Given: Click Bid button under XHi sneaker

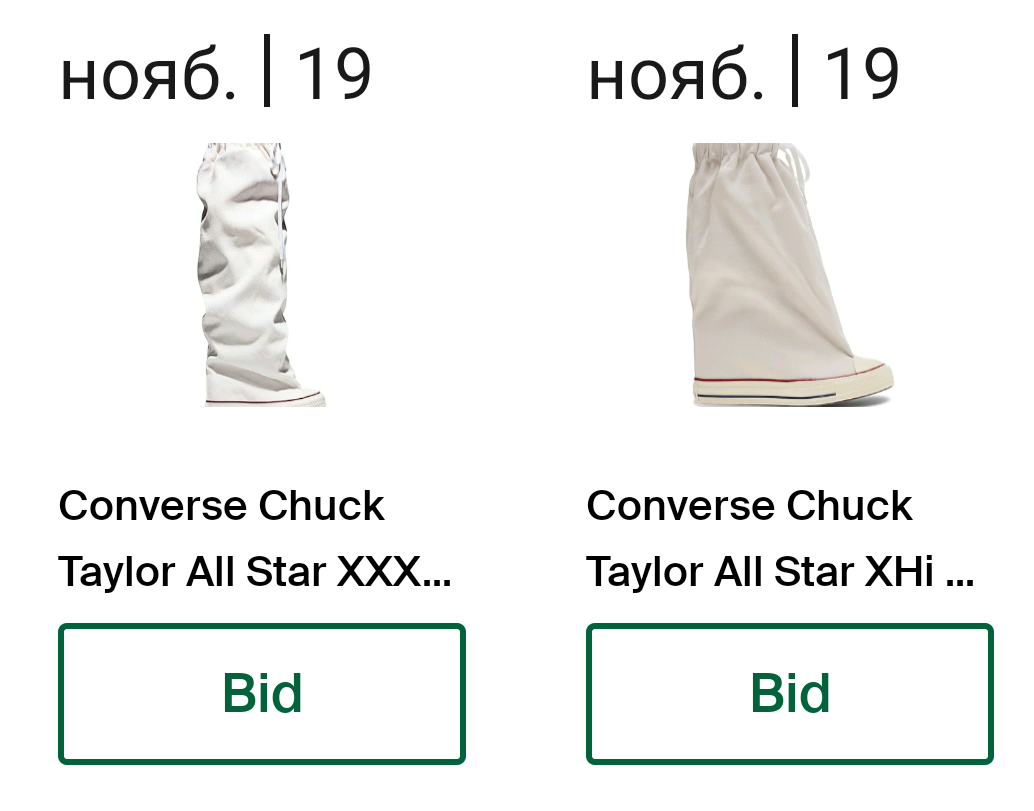Looking at the screenshot, I should tap(790, 694).
